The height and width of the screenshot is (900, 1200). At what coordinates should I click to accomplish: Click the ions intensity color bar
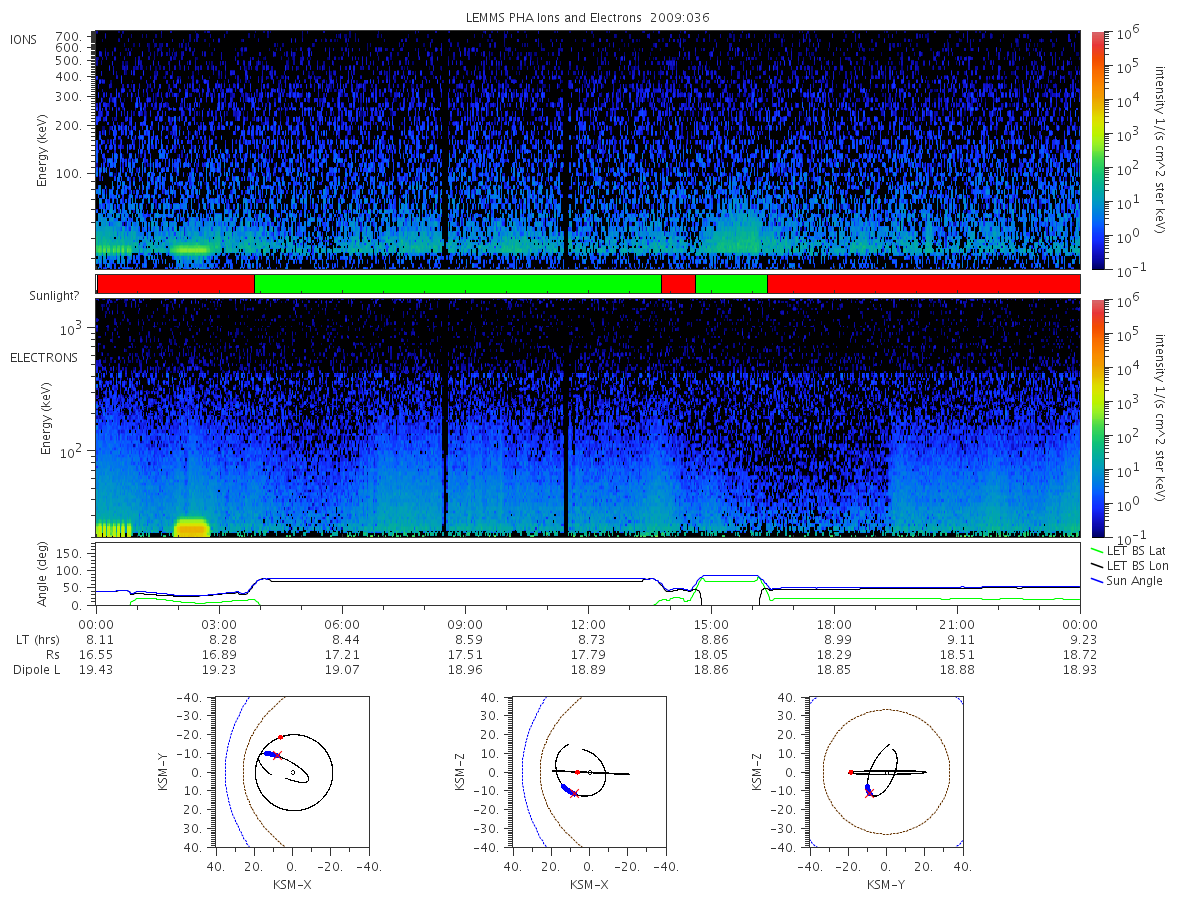pos(1098,150)
